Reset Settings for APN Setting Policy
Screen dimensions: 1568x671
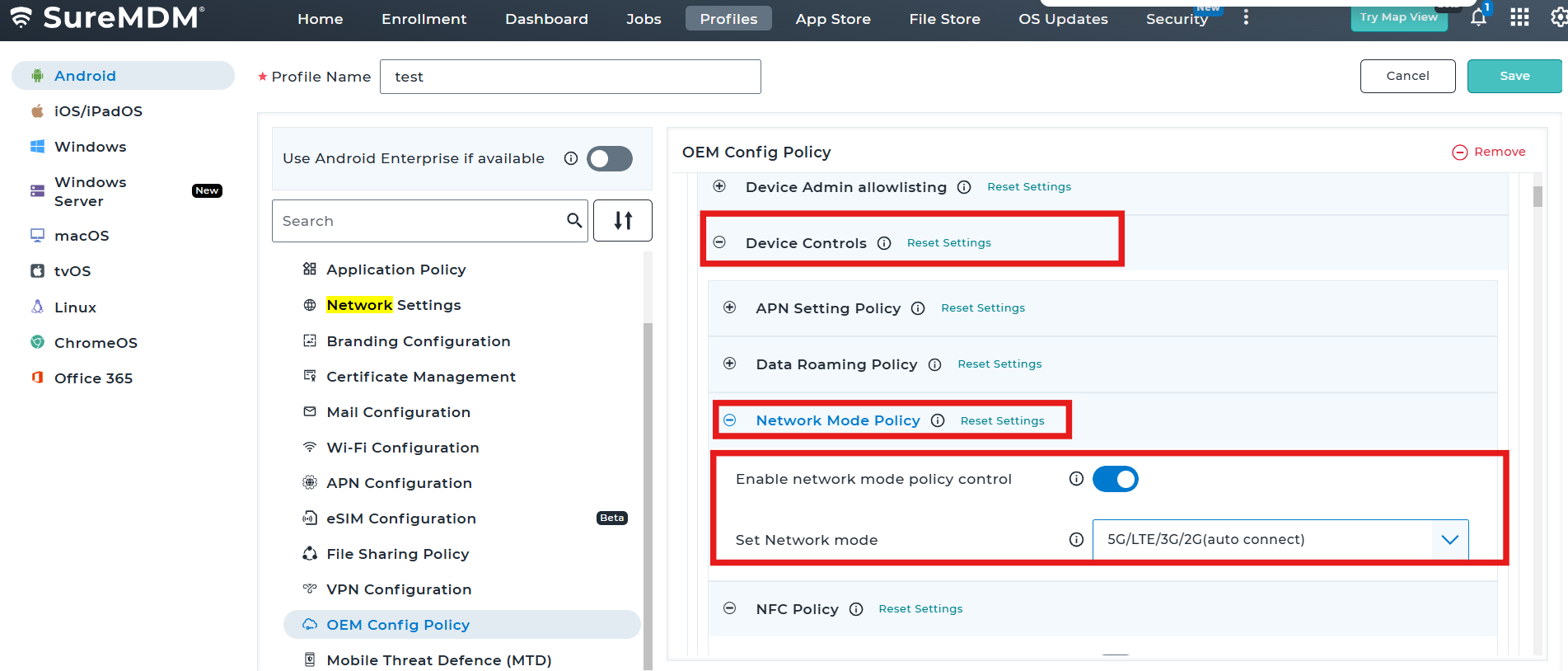(x=983, y=308)
